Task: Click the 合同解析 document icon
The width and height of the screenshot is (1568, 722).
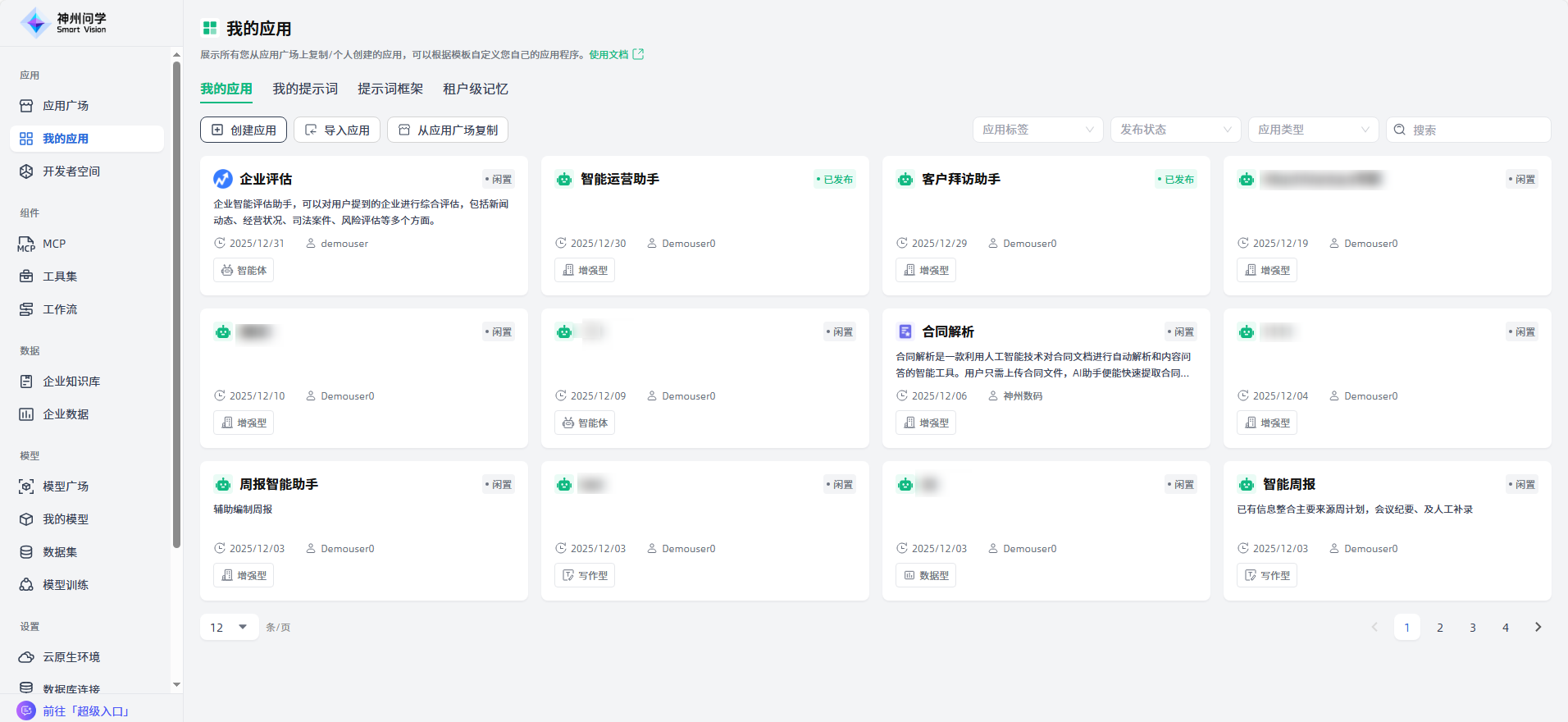Action: pyautogui.click(x=905, y=331)
